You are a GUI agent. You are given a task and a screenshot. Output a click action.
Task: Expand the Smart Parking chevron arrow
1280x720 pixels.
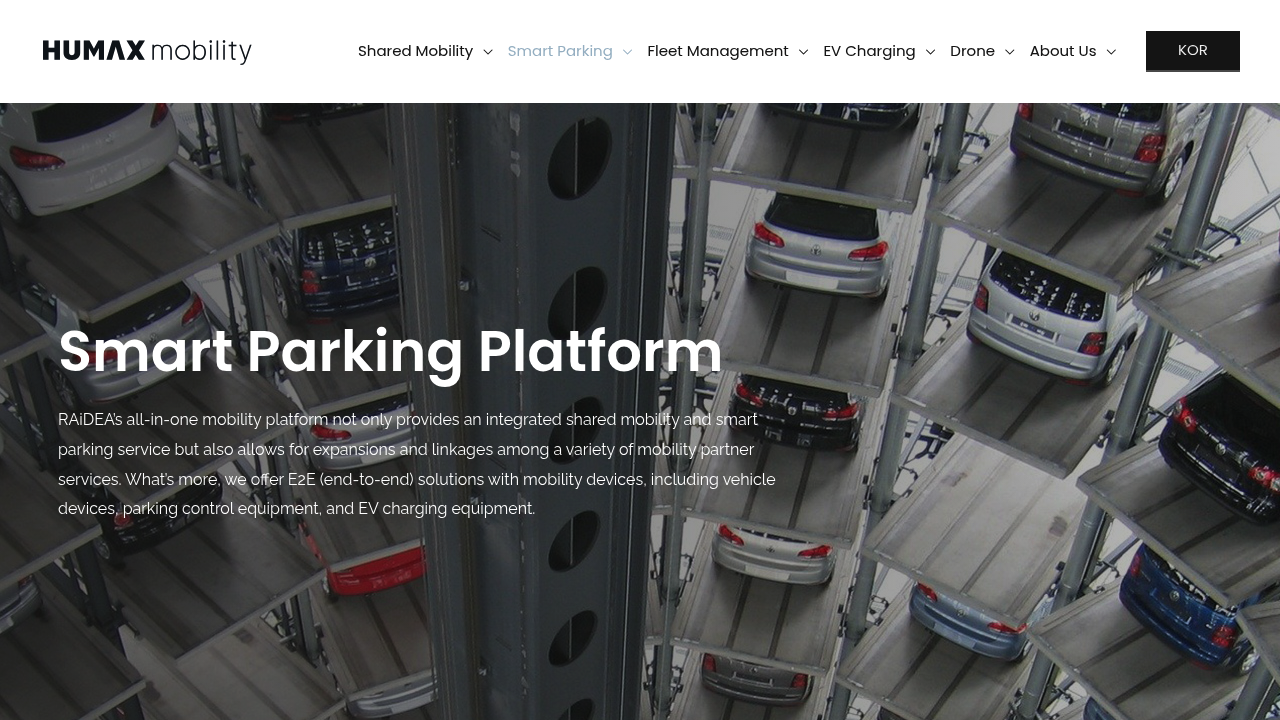pos(627,52)
